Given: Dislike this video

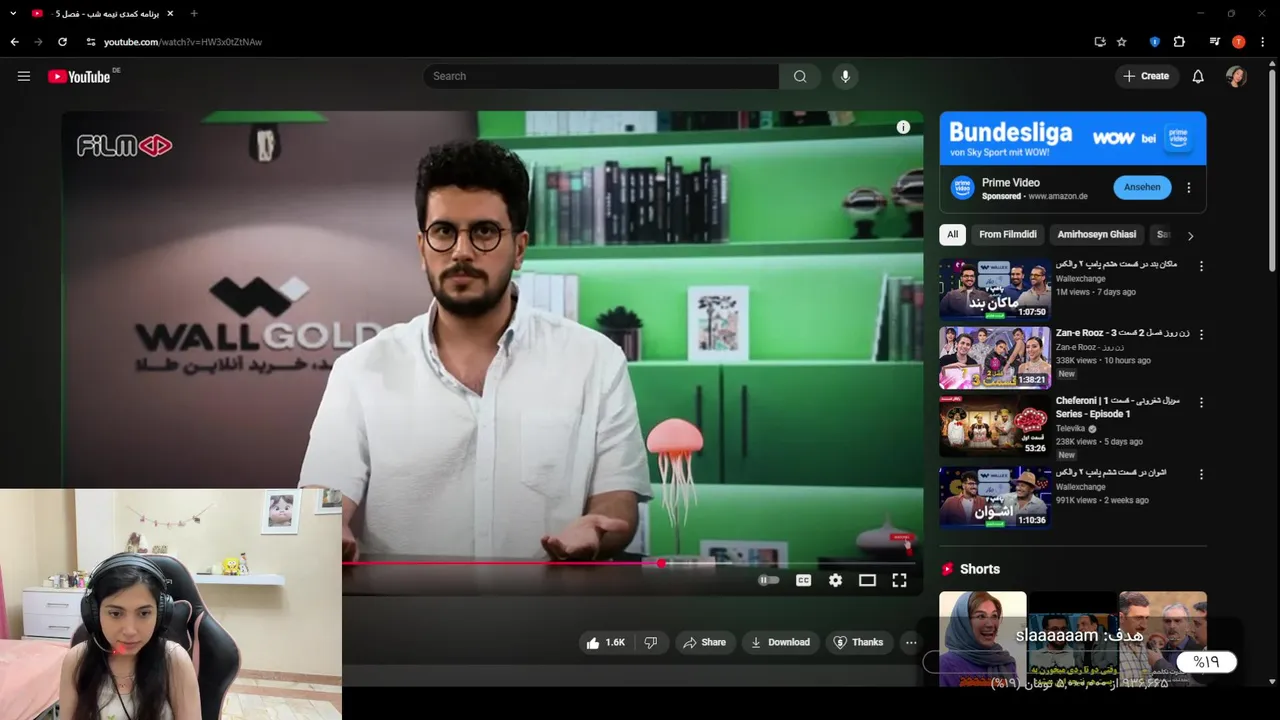Looking at the screenshot, I should [x=650, y=642].
